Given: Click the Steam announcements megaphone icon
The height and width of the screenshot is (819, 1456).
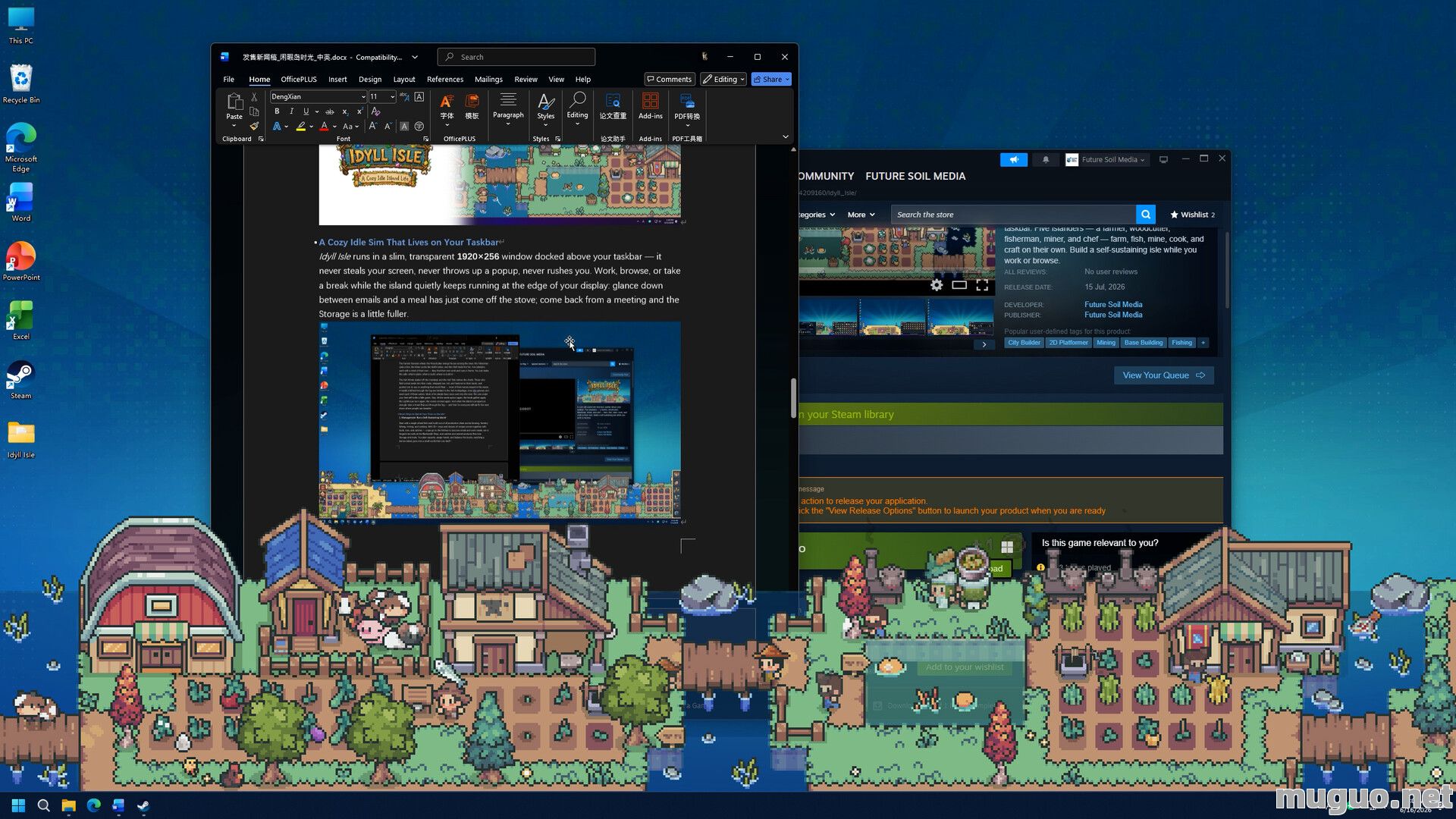Looking at the screenshot, I should [x=1014, y=159].
